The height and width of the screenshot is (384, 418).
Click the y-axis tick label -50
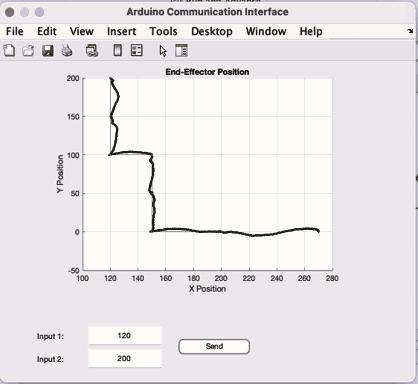click(x=74, y=270)
